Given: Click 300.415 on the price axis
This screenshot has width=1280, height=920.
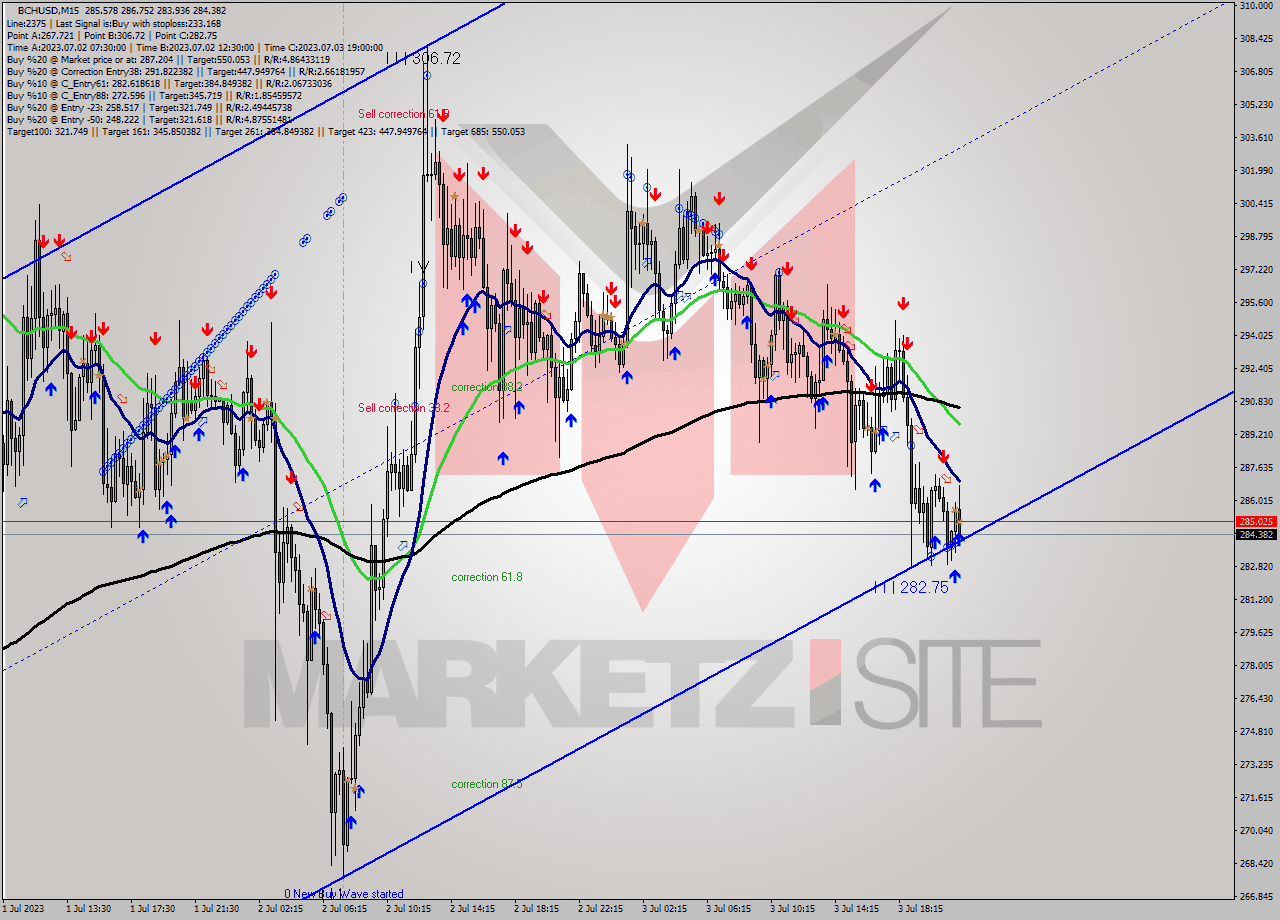Looking at the screenshot, I should pyautogui.click(x=1256, y=204).
